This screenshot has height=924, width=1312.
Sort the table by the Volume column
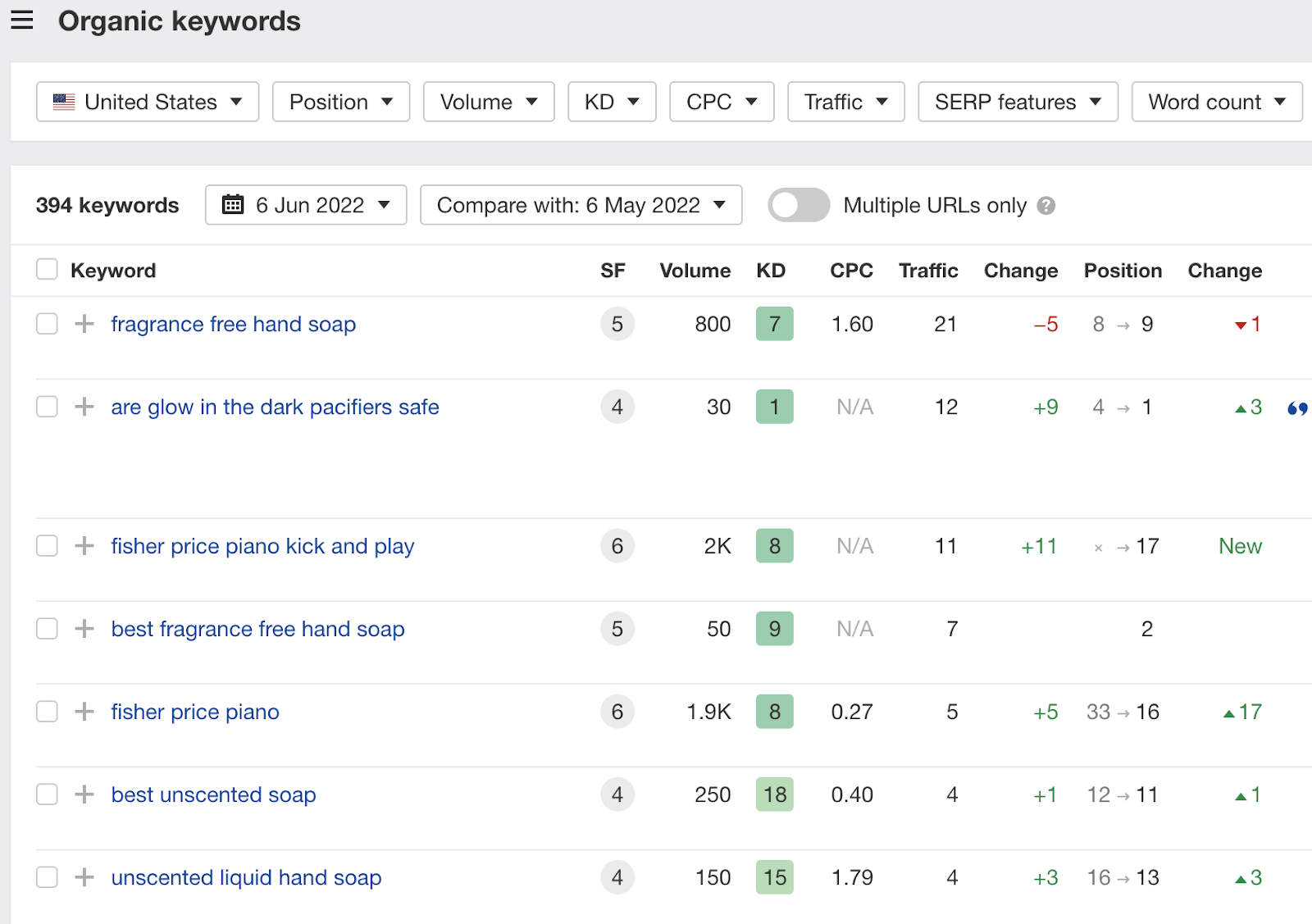click(694, 271)
